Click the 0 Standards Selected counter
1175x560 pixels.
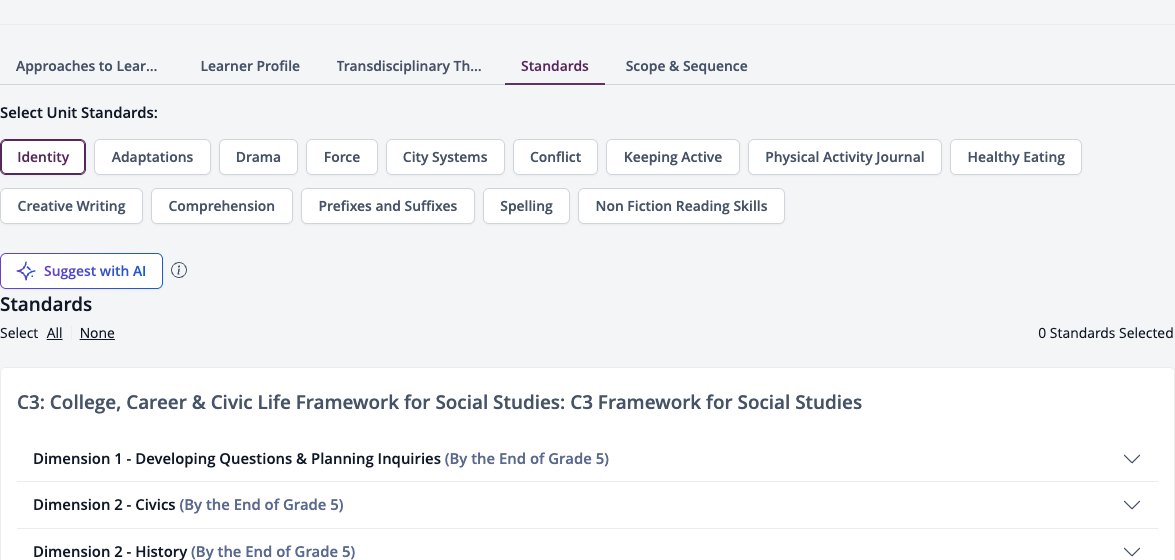point(1105,333)
